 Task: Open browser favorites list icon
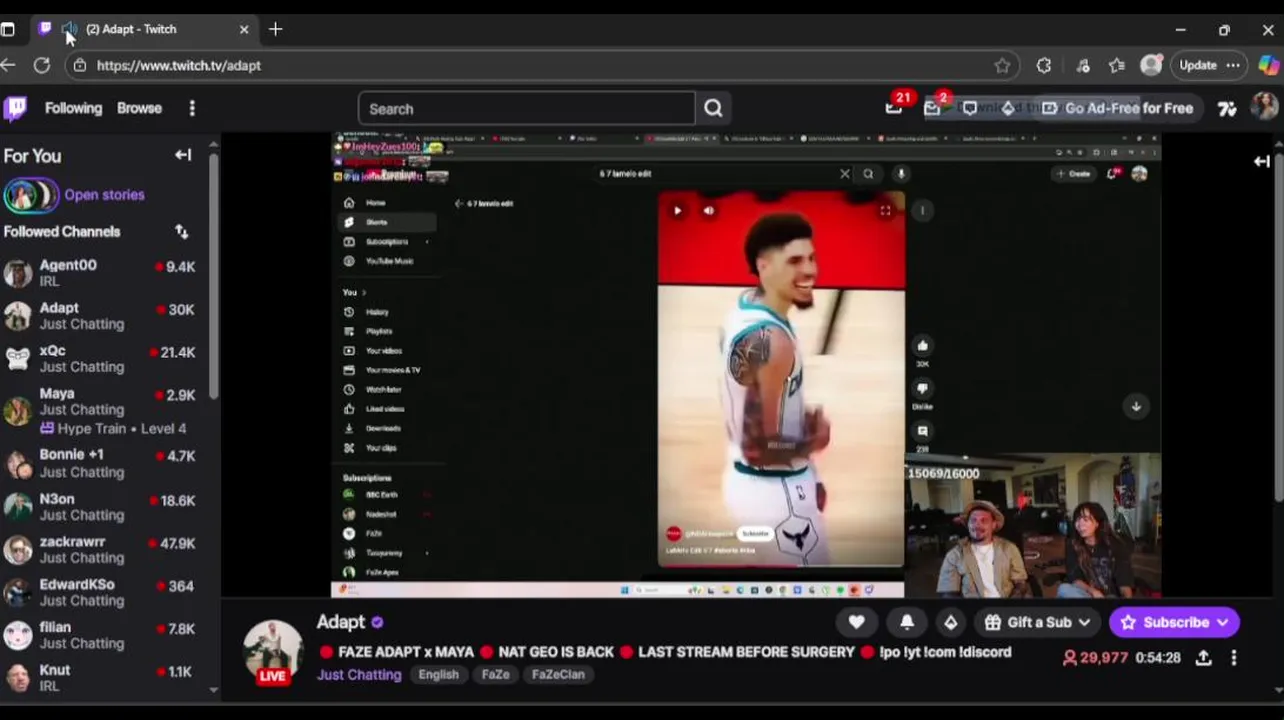pyautogui.click(x=1117, y=65)
